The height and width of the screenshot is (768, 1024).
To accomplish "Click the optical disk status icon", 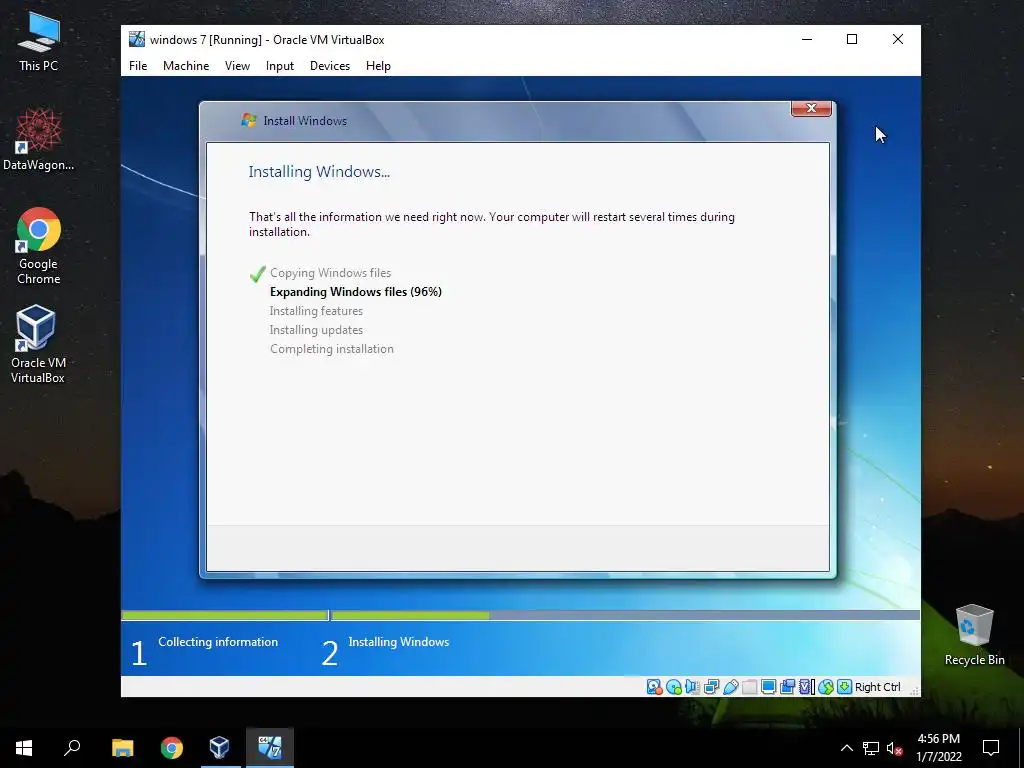I will click(x=674, y=687).
